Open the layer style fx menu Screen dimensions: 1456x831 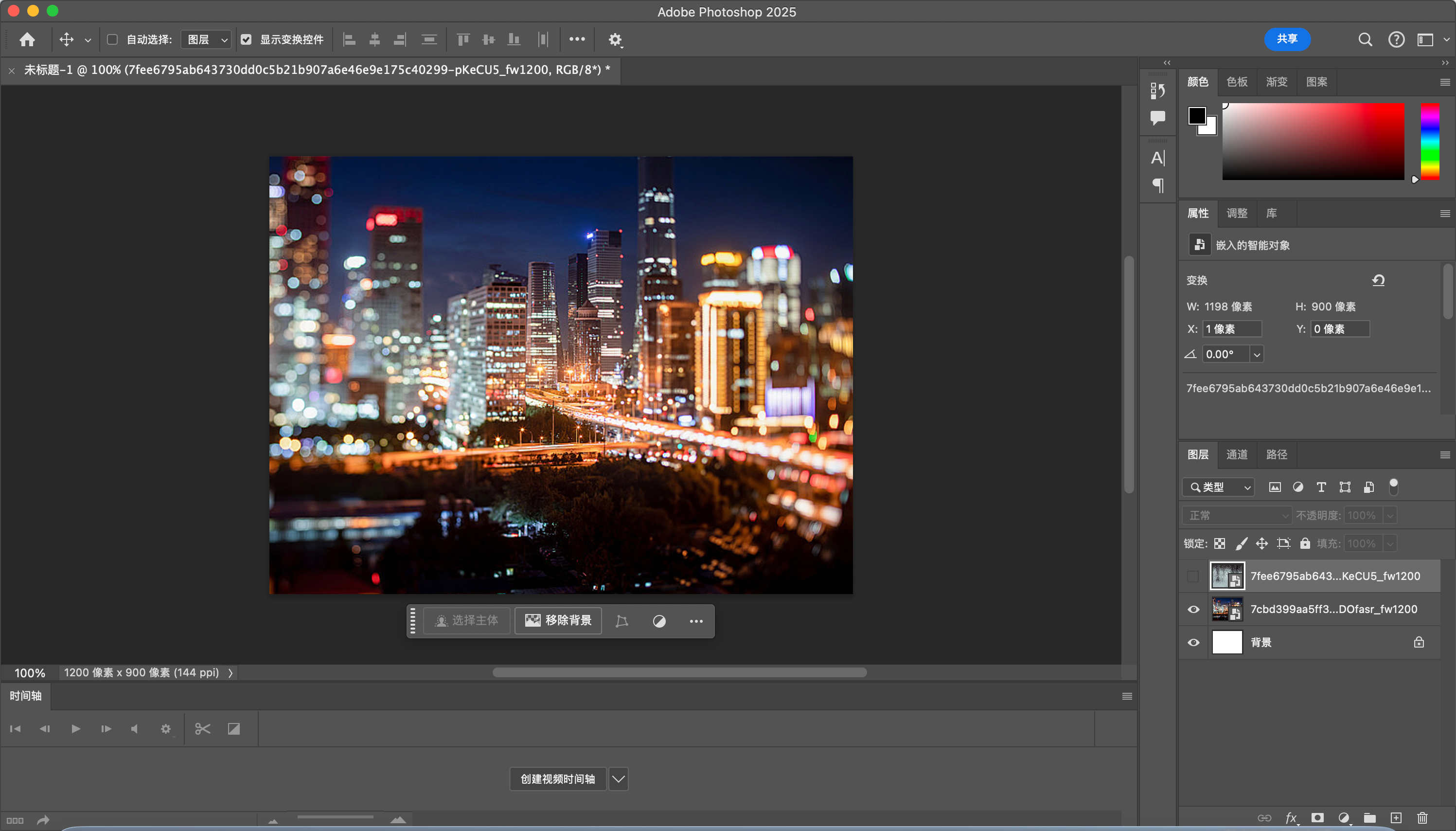[x=1291, y=817]
